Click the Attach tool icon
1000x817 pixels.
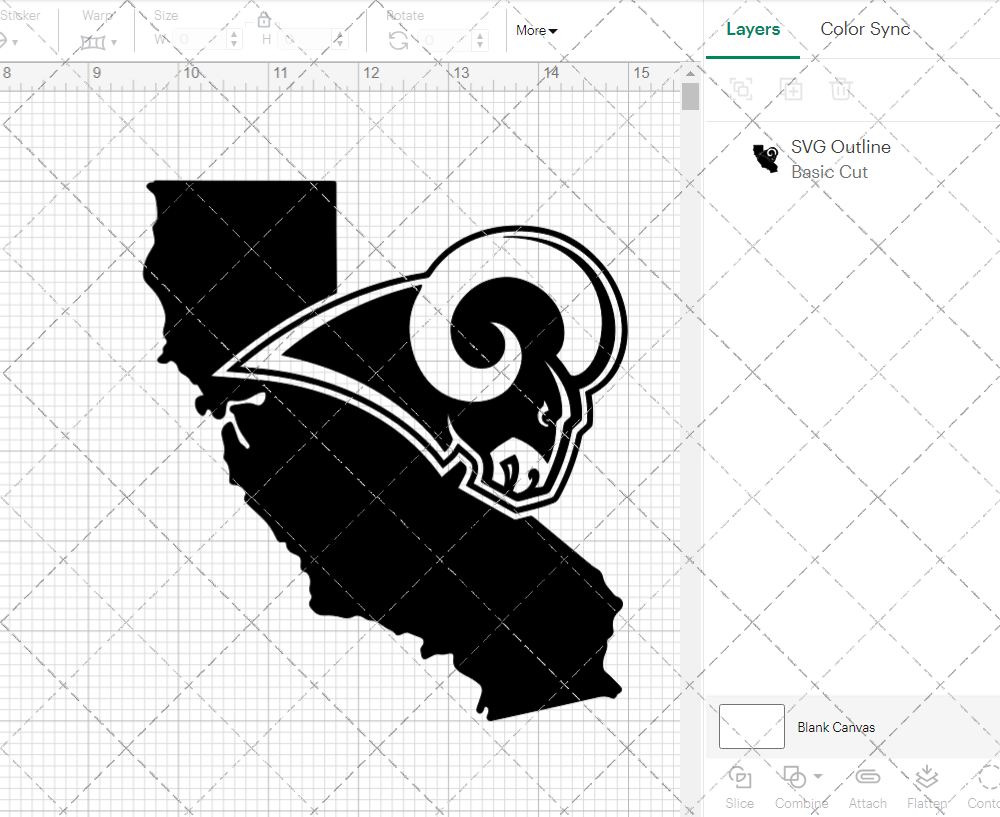(x=867, y=777)
